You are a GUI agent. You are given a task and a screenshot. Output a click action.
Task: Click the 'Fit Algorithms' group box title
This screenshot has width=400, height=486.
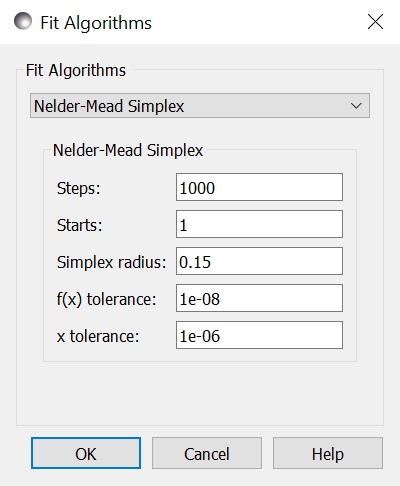click(76, 70)
